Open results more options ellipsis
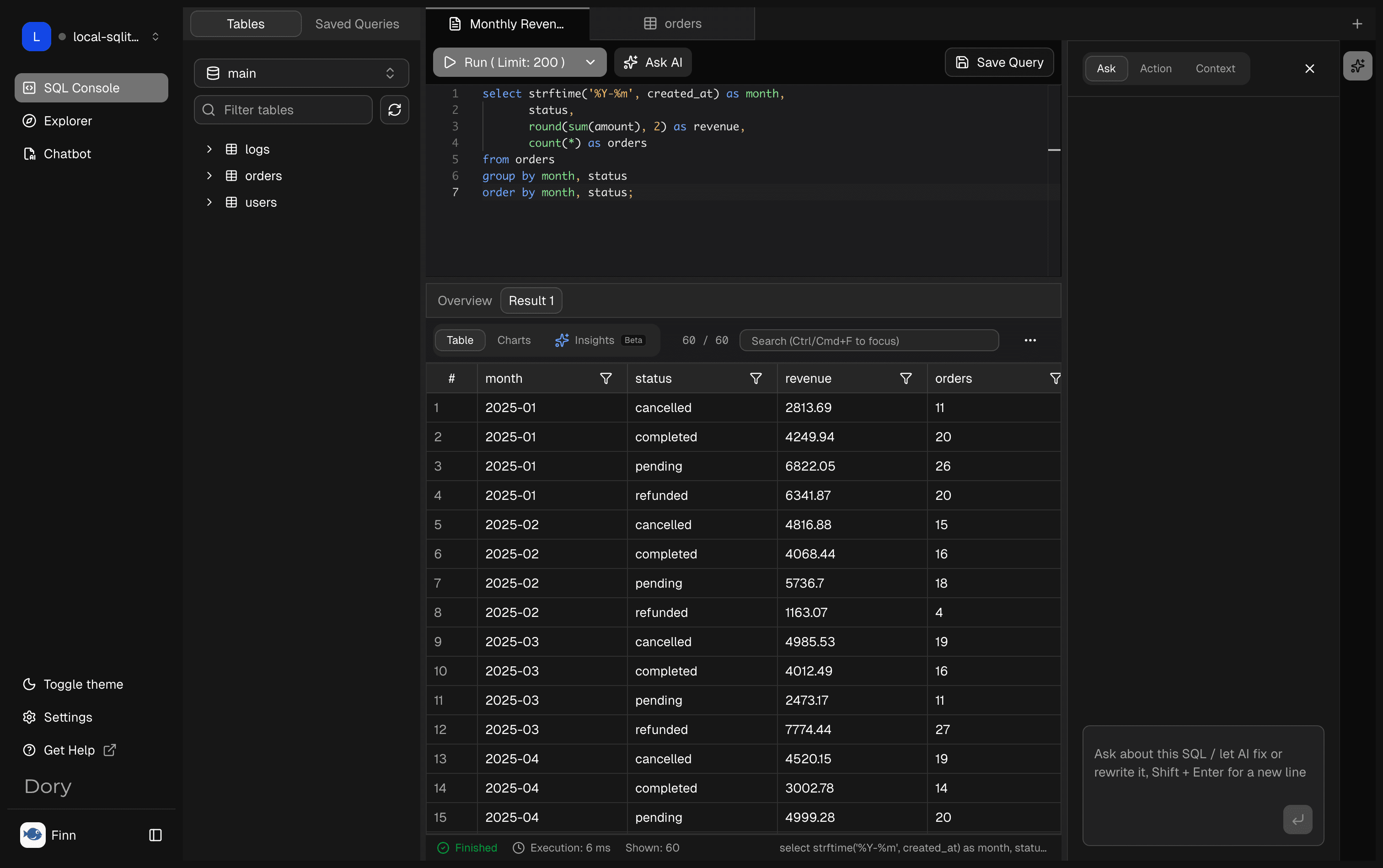1383x868 pixels. pyautogui.click(x=1030, y=340)
